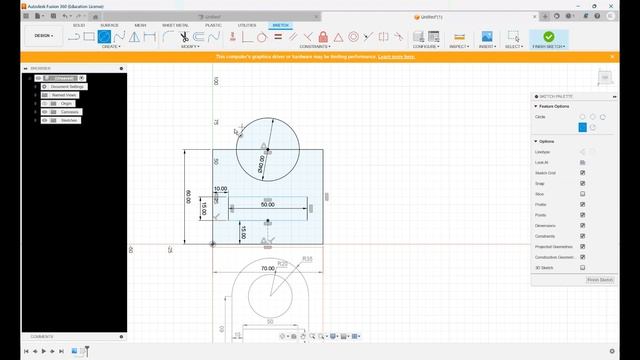Viewport: 640px width, 360px height.
Task: Click the Home icon in quick access bar
Action: click(x=96, y=16)
